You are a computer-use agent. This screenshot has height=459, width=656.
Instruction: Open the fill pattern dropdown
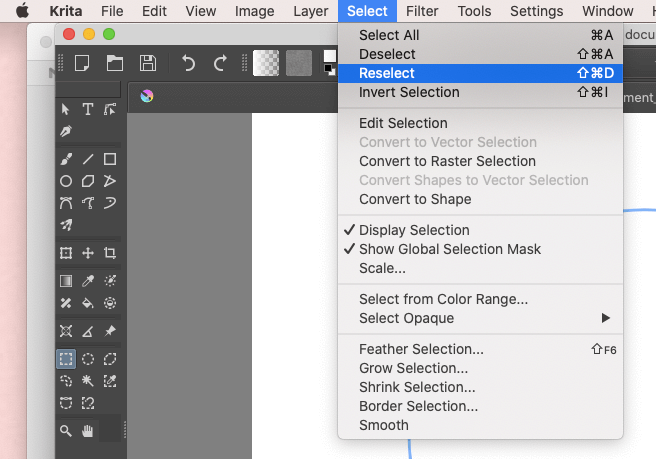click(299, 63)
